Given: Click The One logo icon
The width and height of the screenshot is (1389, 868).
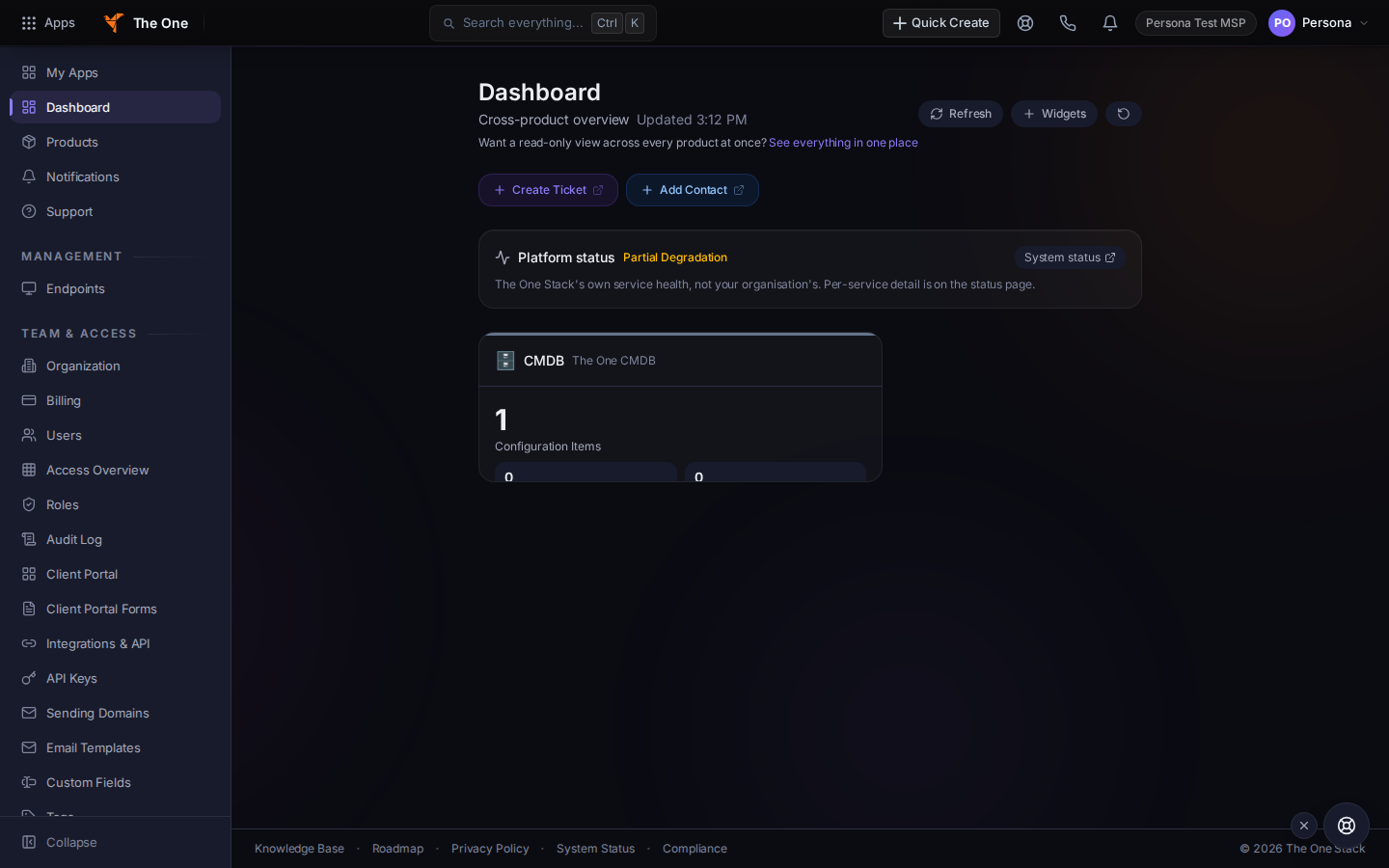Looking at the screenshot, I should (114, 23).
